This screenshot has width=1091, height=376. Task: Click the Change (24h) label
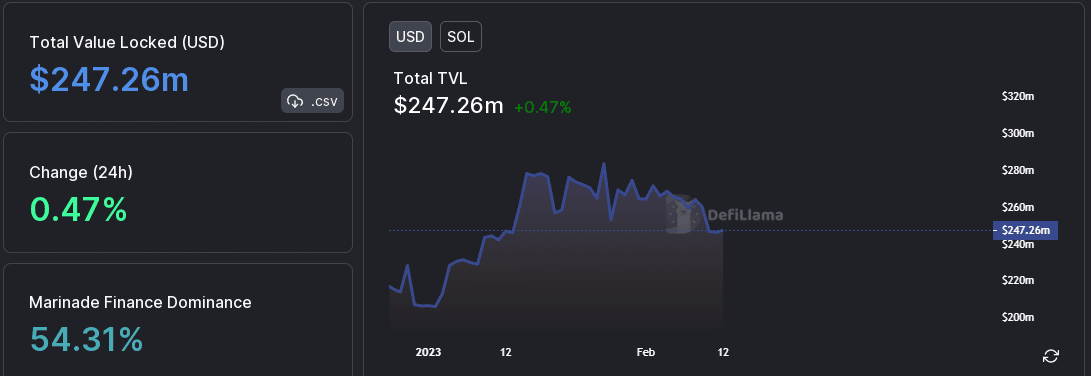coord(81,173)
